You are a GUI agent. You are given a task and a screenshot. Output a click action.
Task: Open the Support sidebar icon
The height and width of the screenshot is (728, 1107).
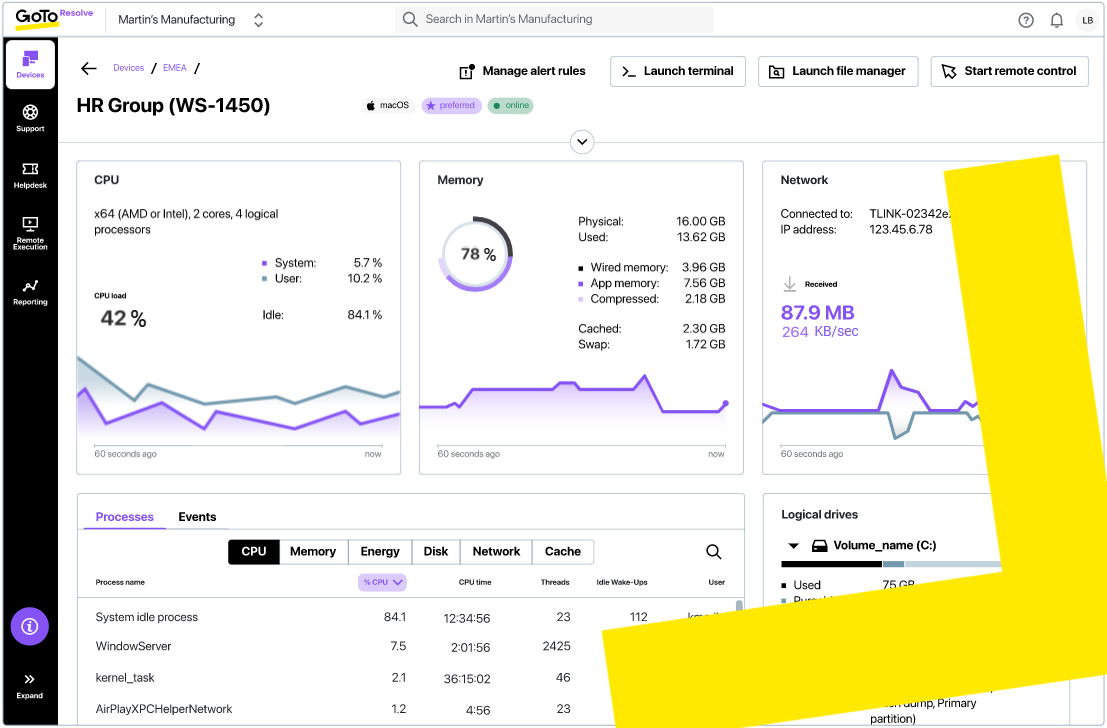30,118
